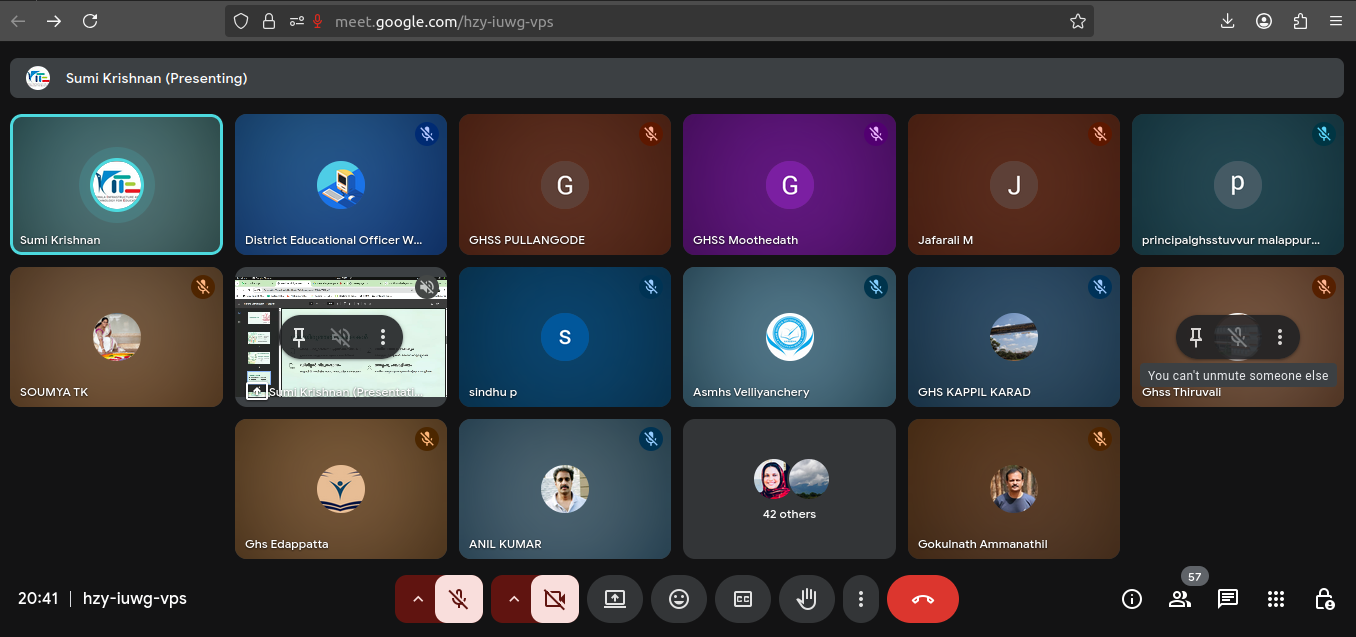
Task: Expand audio settings chevron beside microphone
Action: pos(418,599)
